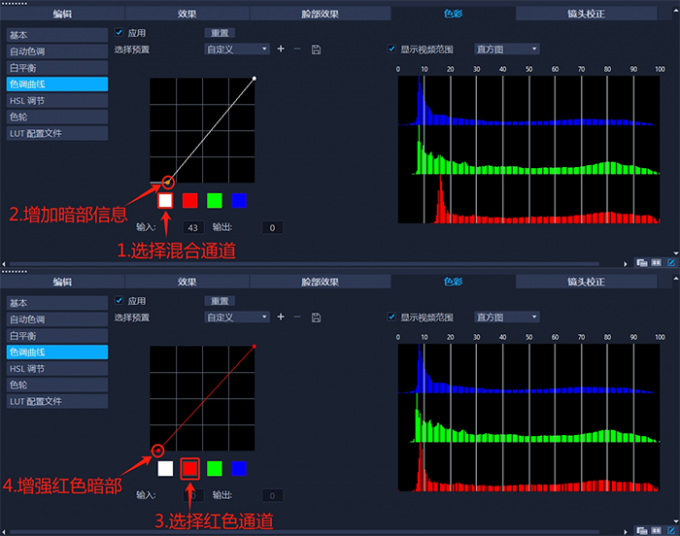This screenshot has width=680, height=536.
Task: Click the minus remove-preset icon in the lower panel
Action: click(297, 317)
